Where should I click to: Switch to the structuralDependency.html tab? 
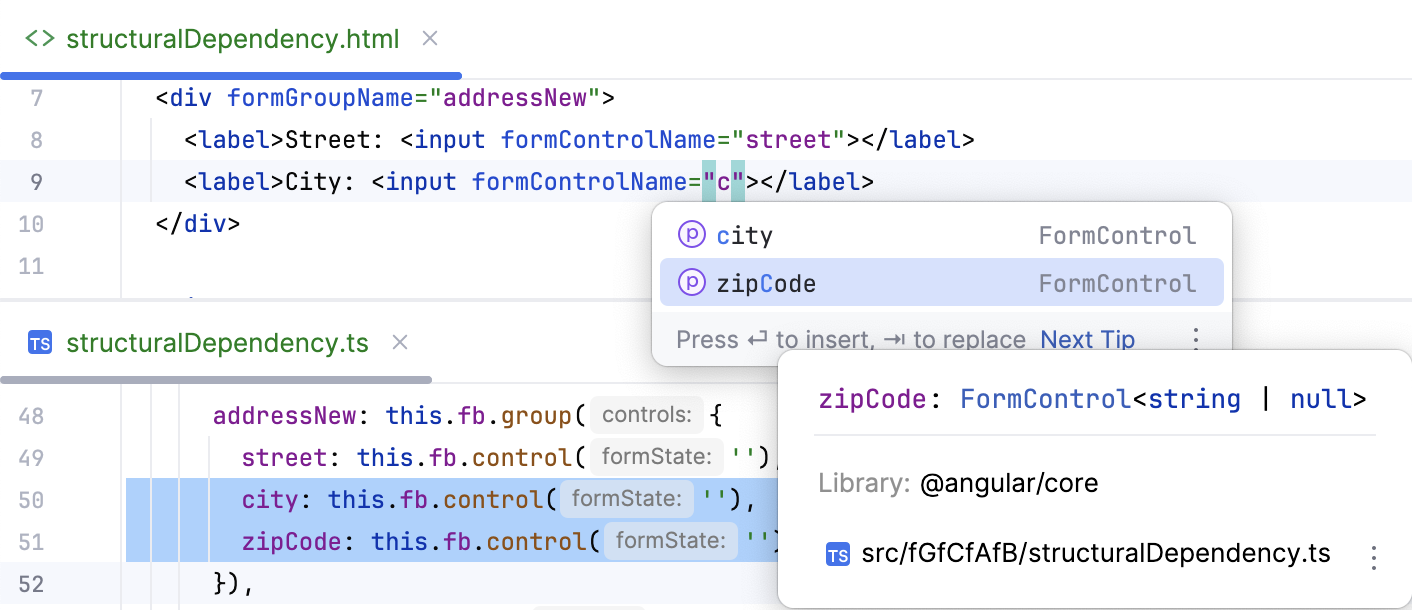[x=230, y=39]
